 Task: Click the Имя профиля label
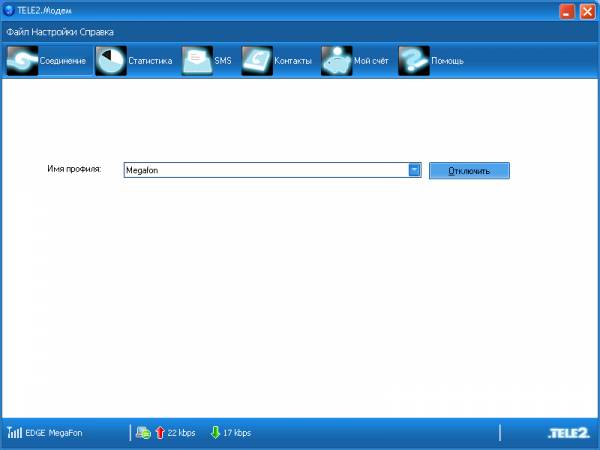coord(74,169)
